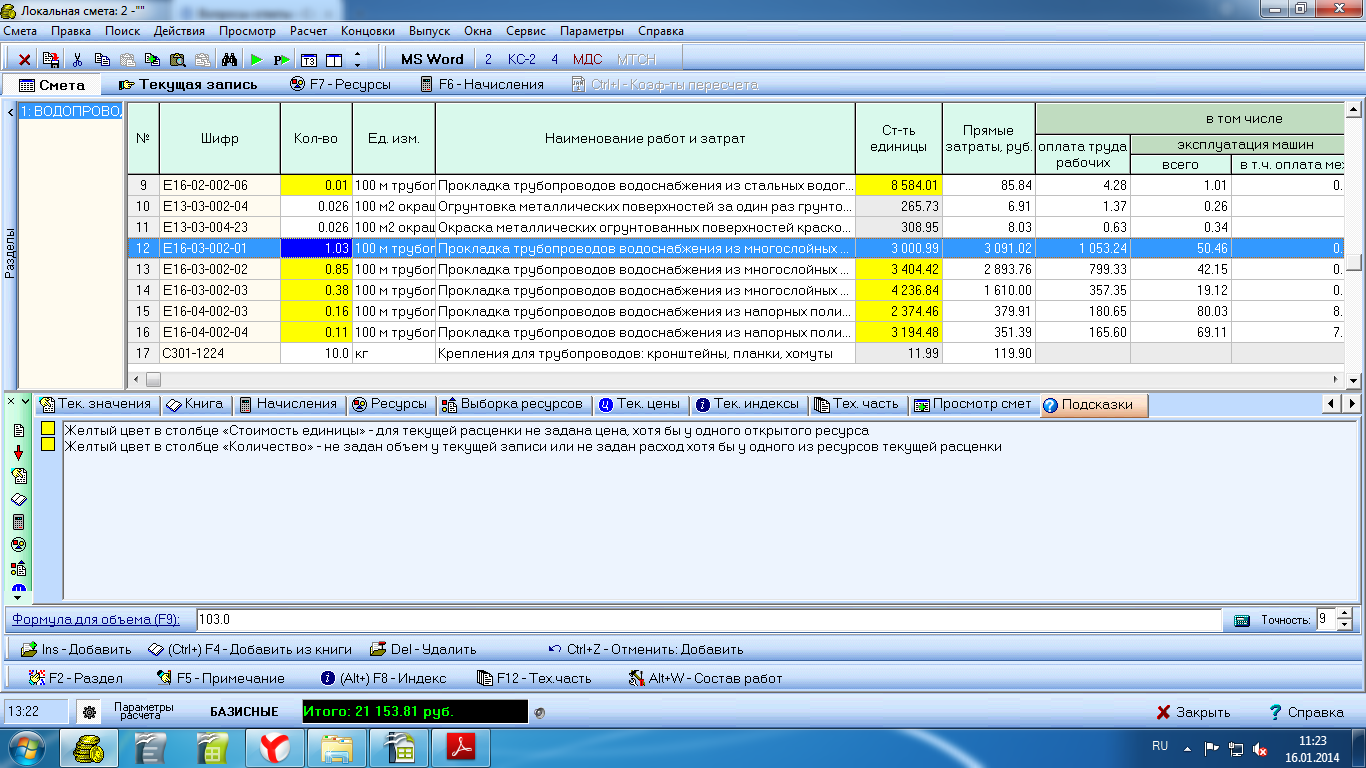Viewport: 1366px width, 768px height.
Task: Toggle the small round indicator after Итого
Action: pyautogui.click(x=540, y=713)
